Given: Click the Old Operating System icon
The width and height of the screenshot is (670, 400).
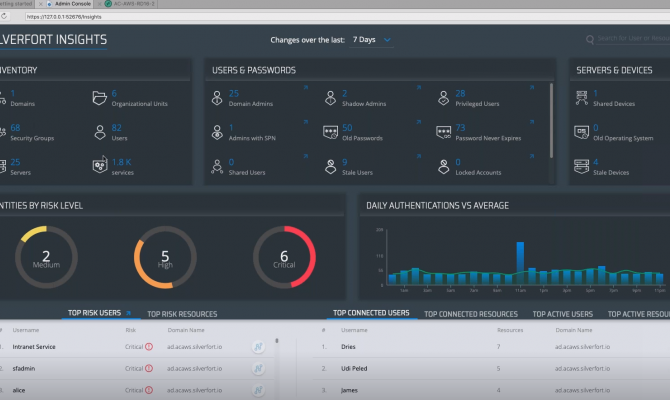Looking at the screenshot, I should coord(582,132).
